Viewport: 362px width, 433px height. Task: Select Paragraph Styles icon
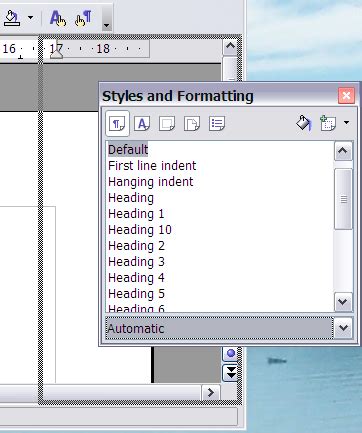pyautogui.click(x=117, y=124)
